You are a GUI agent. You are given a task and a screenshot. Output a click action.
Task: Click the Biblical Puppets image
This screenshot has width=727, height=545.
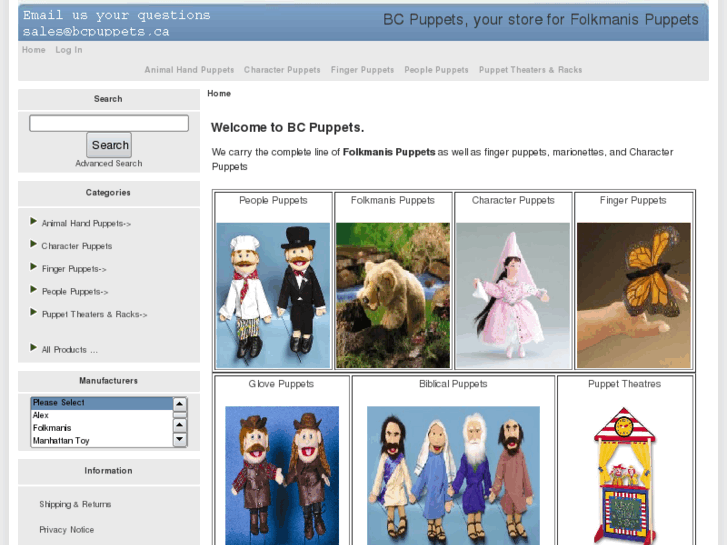tap(453, 475)
